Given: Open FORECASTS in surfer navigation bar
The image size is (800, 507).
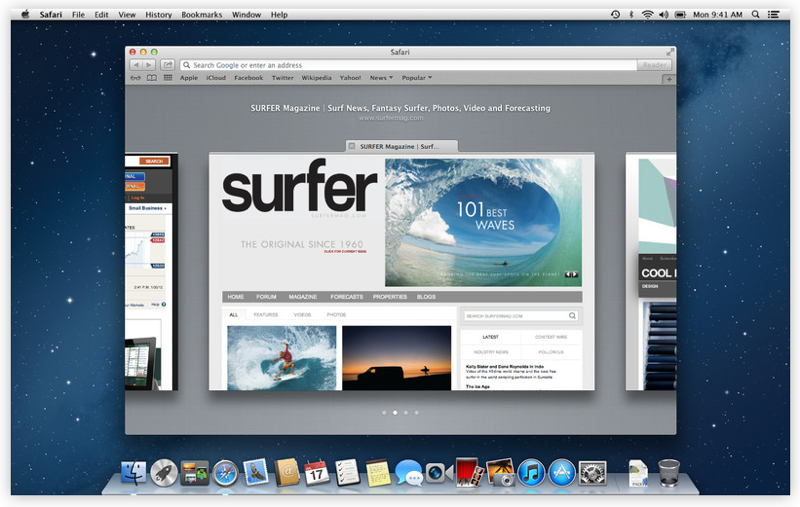Looking at the screenshot, I should (346, 297).
